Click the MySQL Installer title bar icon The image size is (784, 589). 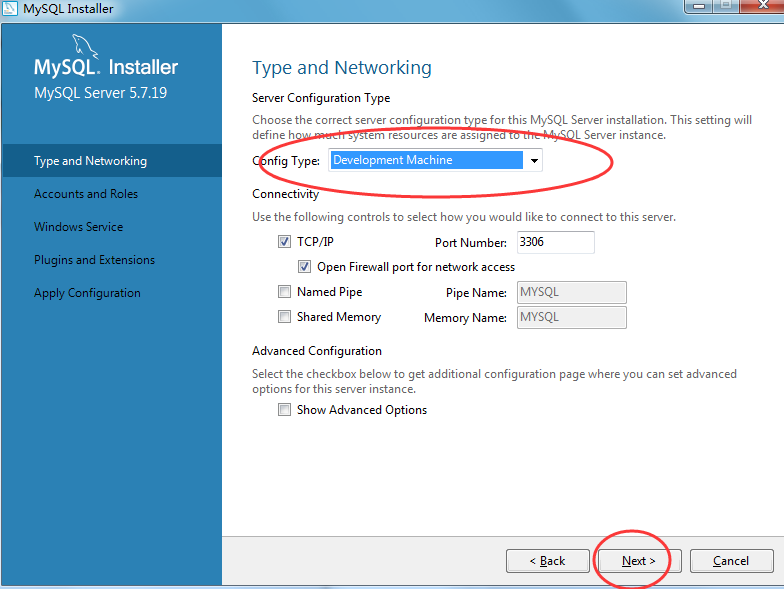coord(10,8)
